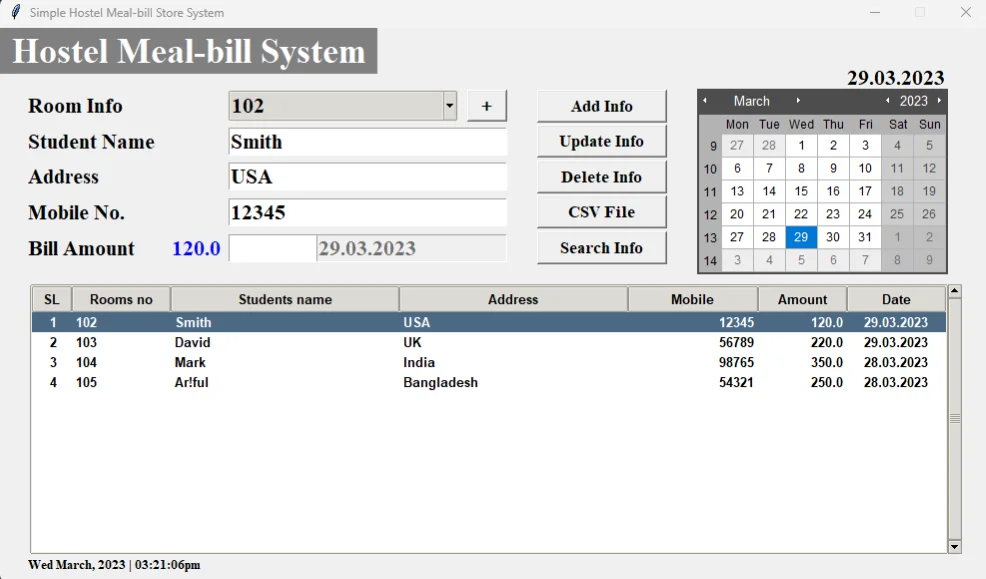Image resolution: width=986 pixels, height=579 pixels.
Task: Minimize the Hostel Meal-bill window
Action: (x=875, y=12)
